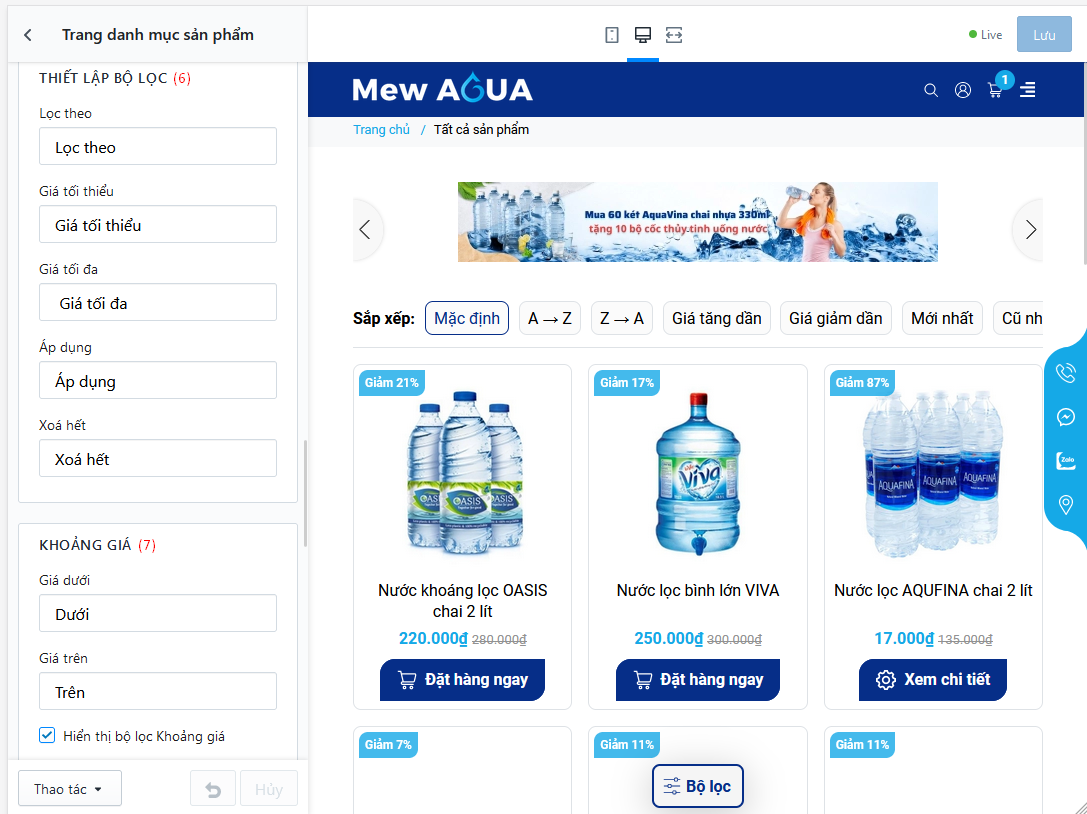Click the Giá tối thiểu input field
The width and height of the screenshot is (1087, 814).
[x=158, y=225]
